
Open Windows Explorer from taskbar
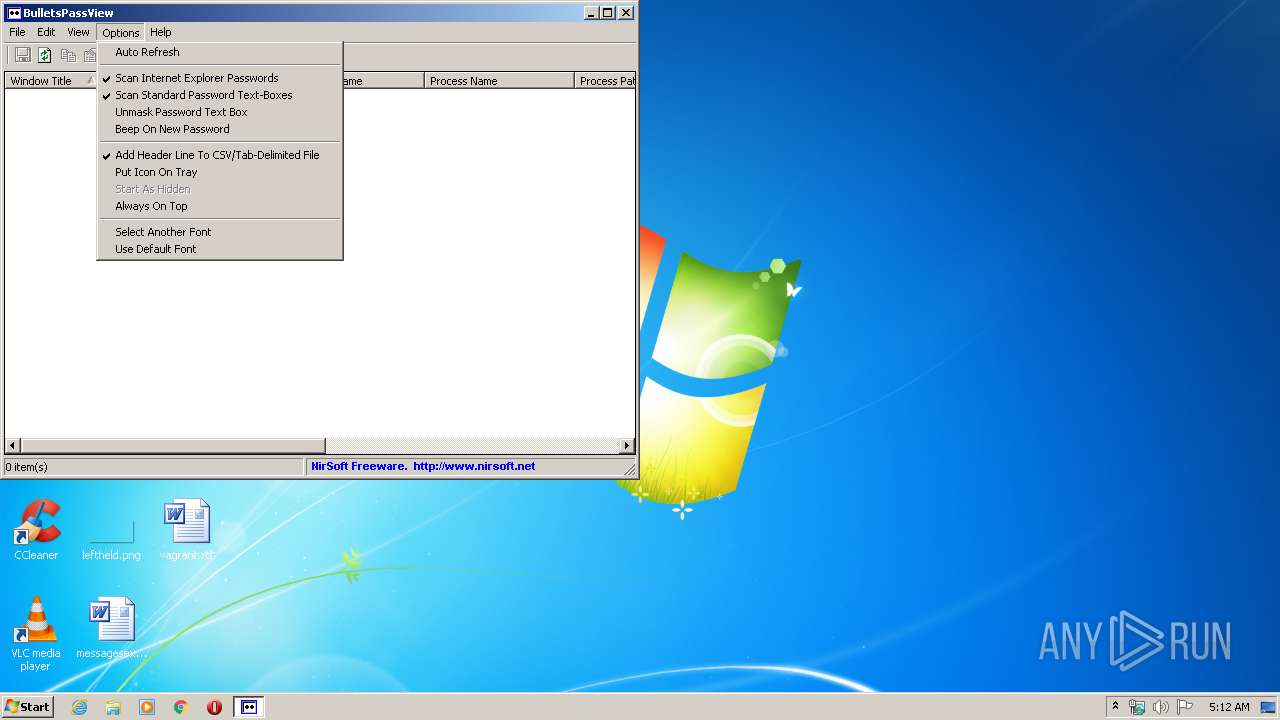(x=113, y=707)
